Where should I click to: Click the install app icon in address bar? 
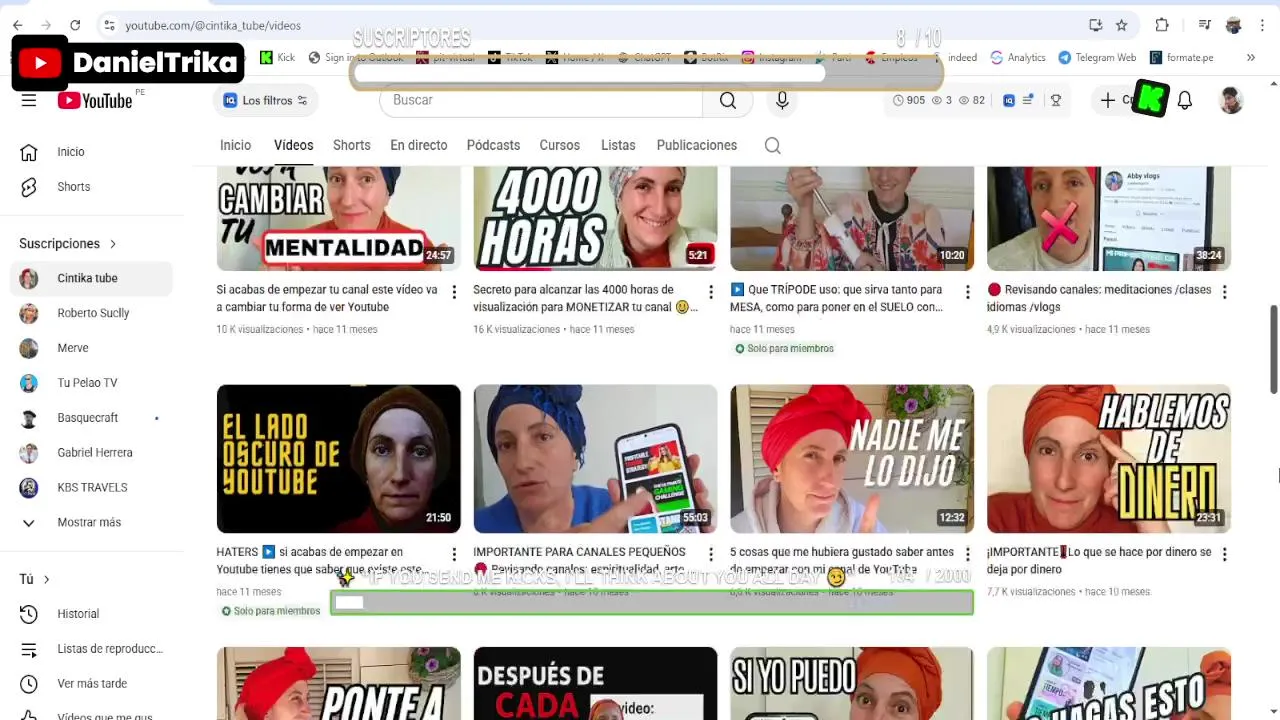(x=1096, y=25)
